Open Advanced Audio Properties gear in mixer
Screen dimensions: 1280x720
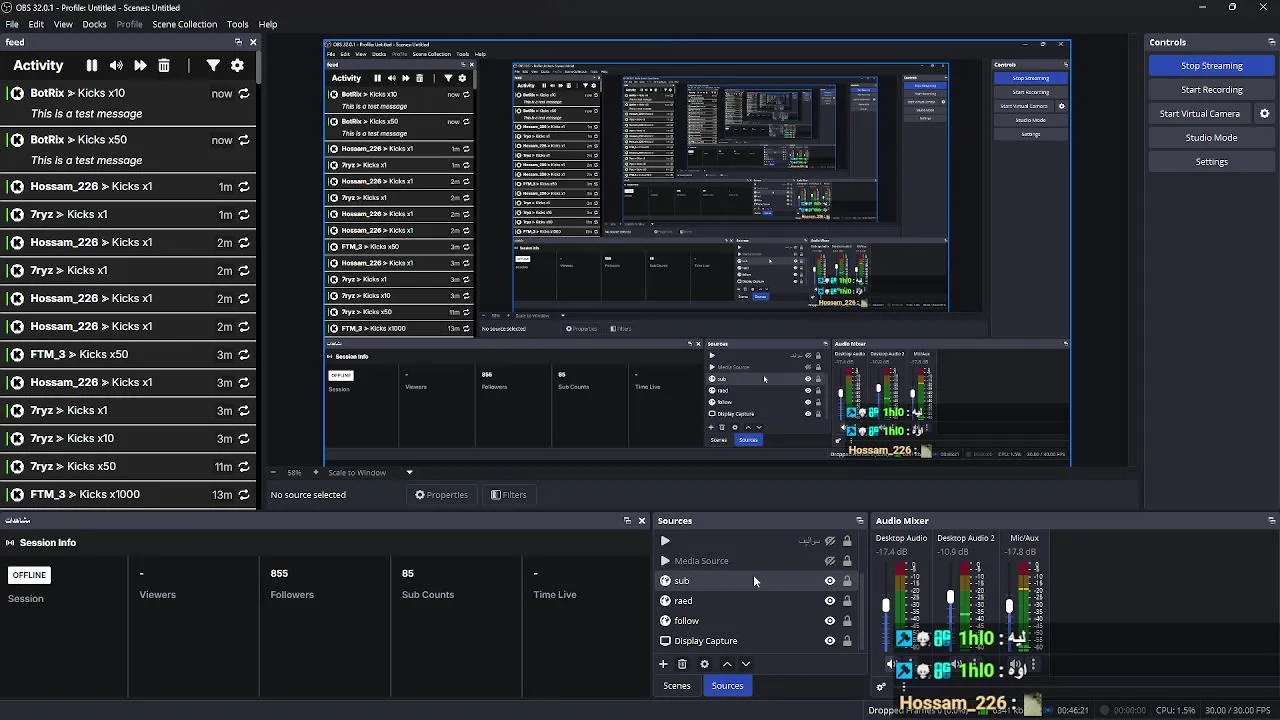[881, 687]
